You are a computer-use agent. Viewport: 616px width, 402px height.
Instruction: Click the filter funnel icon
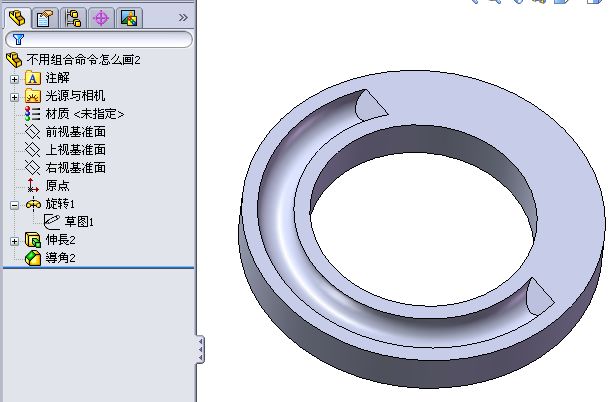point(18,39)
